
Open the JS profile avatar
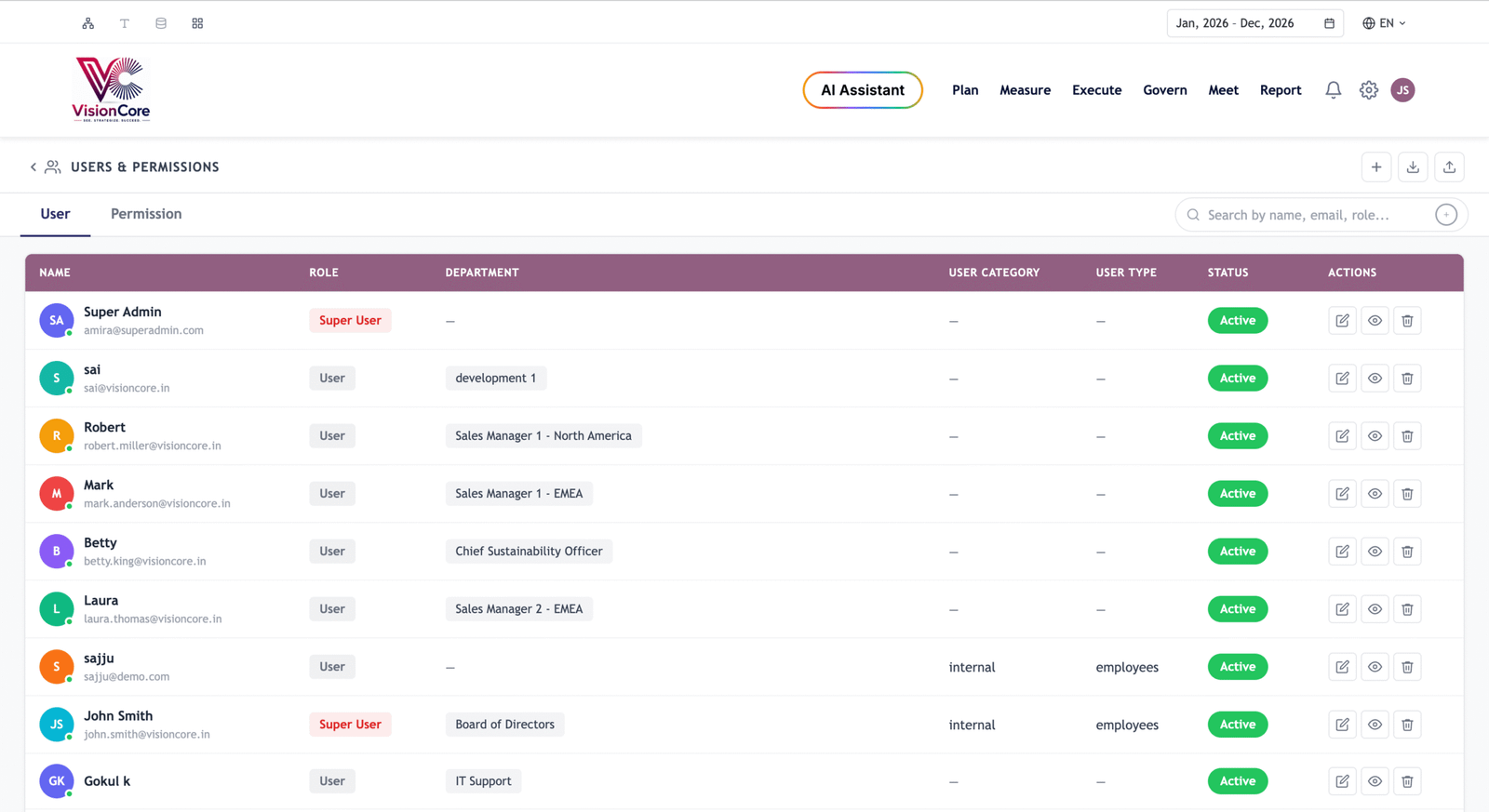(x=1402, y=90)
